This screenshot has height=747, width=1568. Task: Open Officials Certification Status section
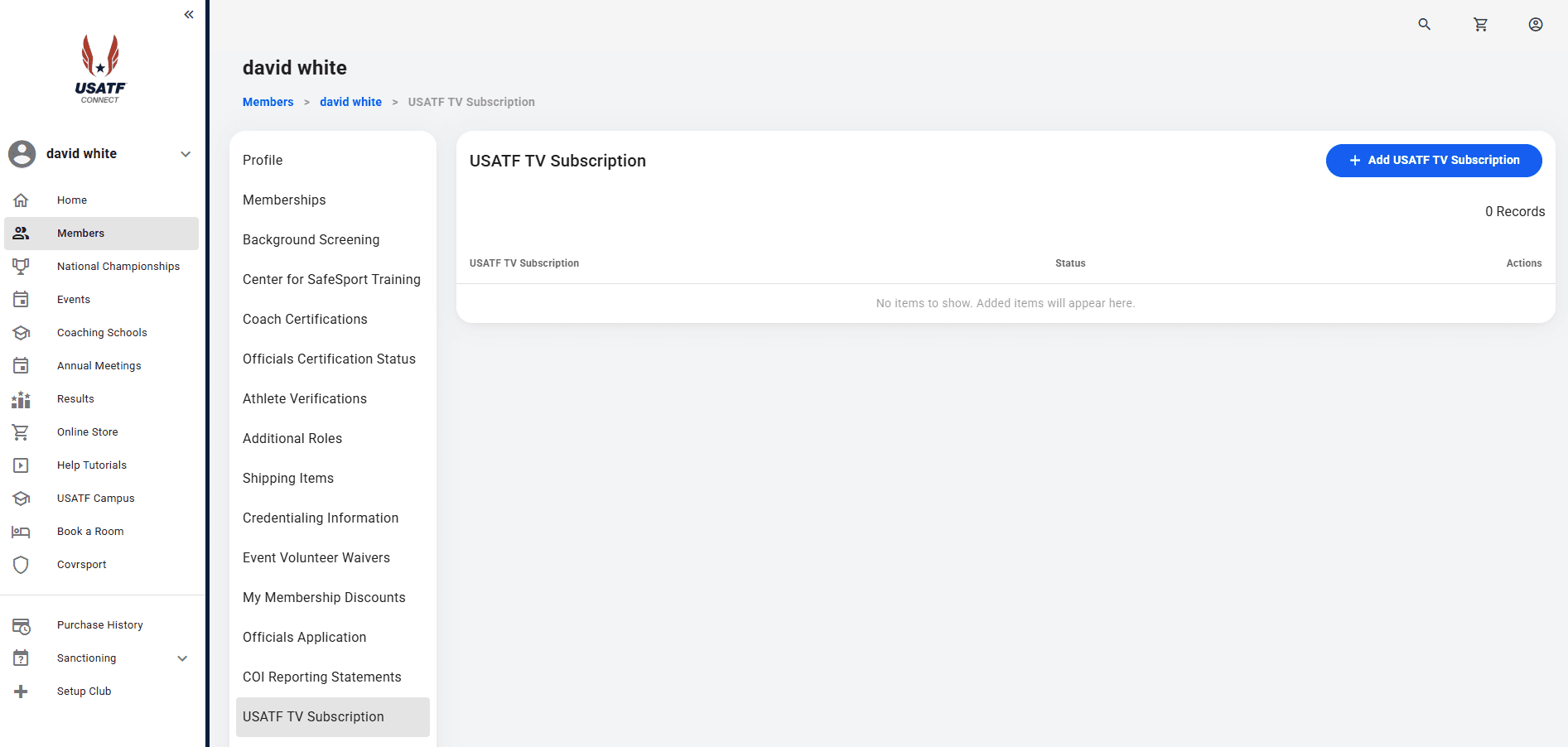click(329, 359)
